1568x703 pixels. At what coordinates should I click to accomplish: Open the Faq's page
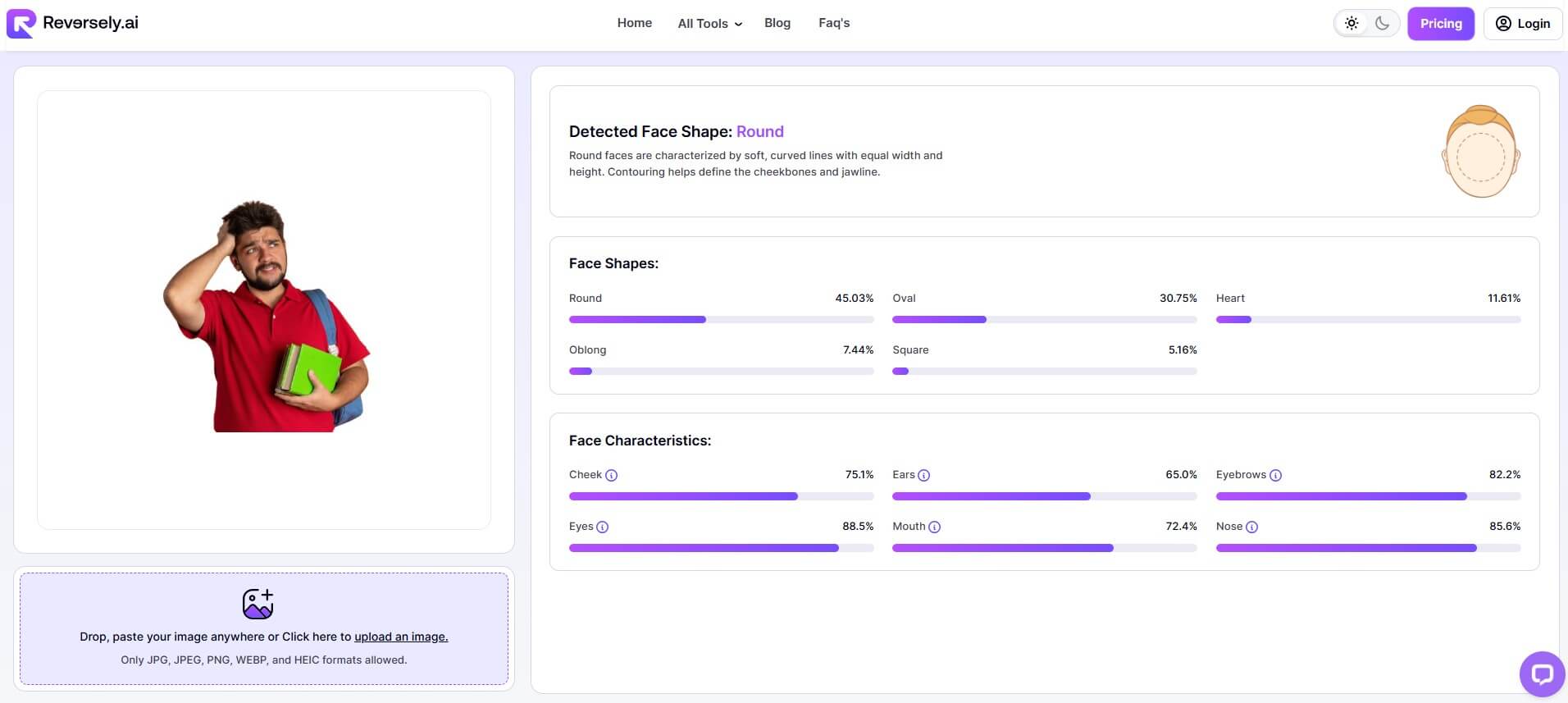834,23
